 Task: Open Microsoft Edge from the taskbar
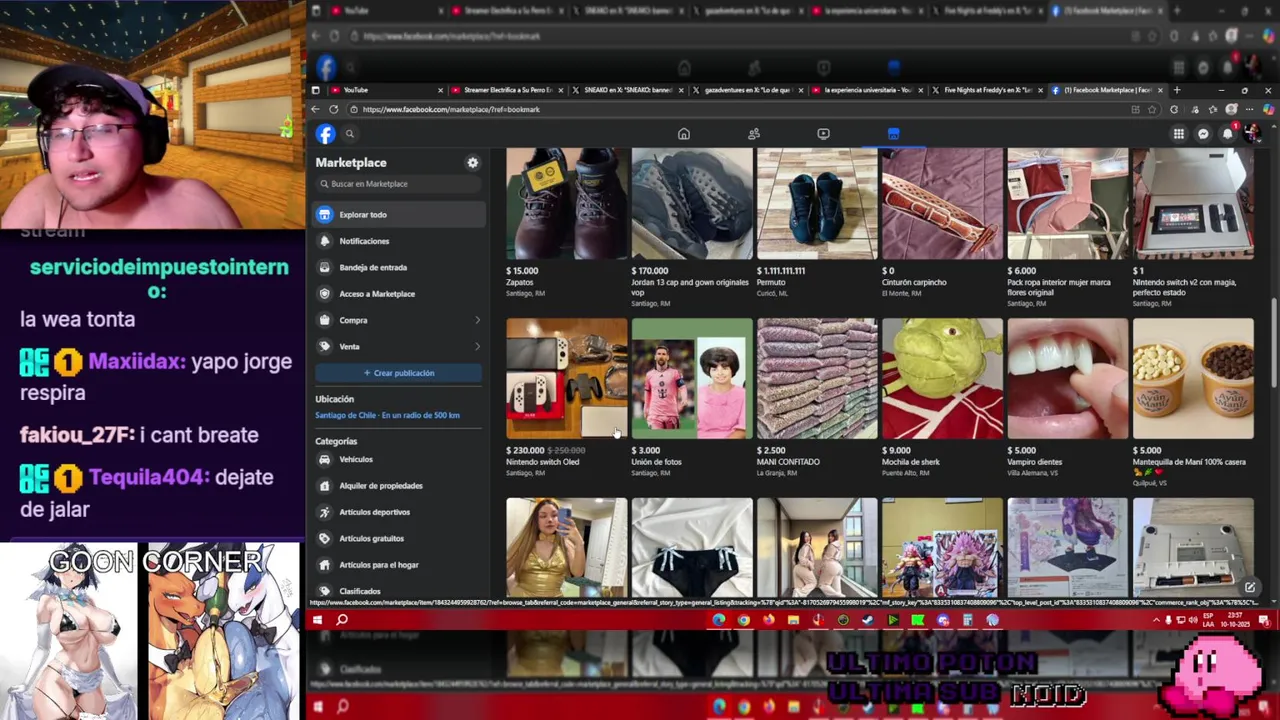(719, 620)
